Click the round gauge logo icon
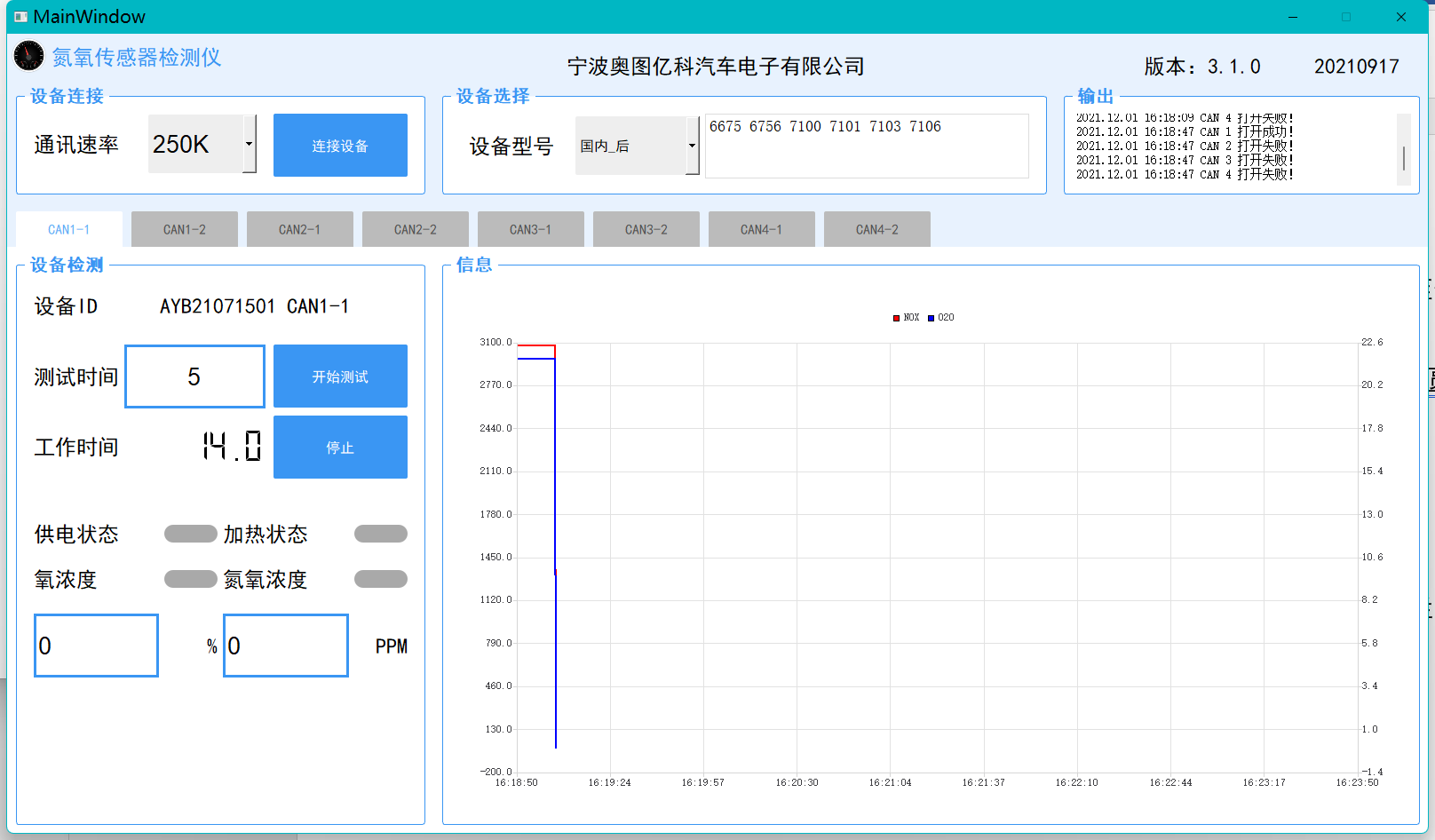Viewport: 1435px width, 840px height. [28, 56]
